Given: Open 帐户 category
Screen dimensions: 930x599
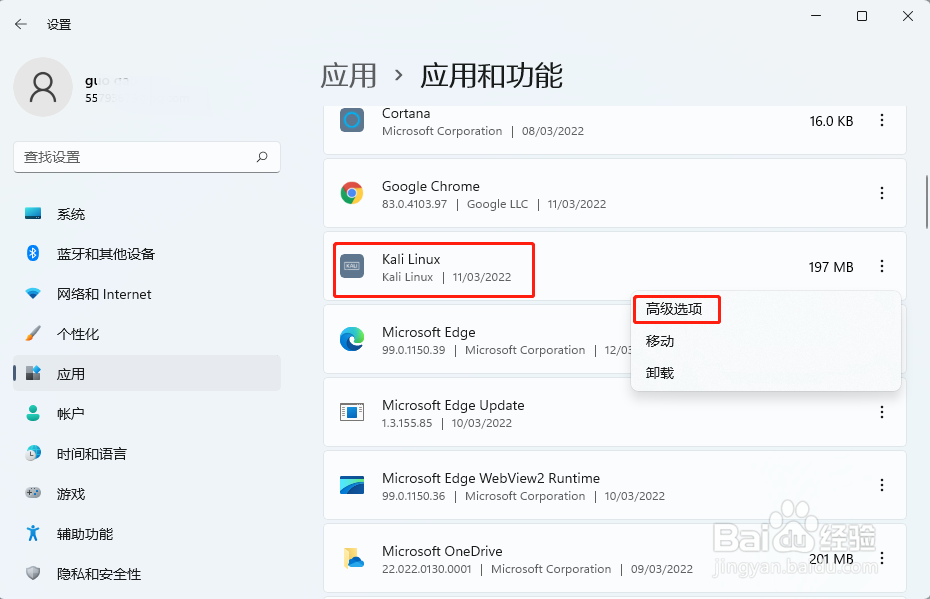Looking at the screenshot, I should 146,413.
